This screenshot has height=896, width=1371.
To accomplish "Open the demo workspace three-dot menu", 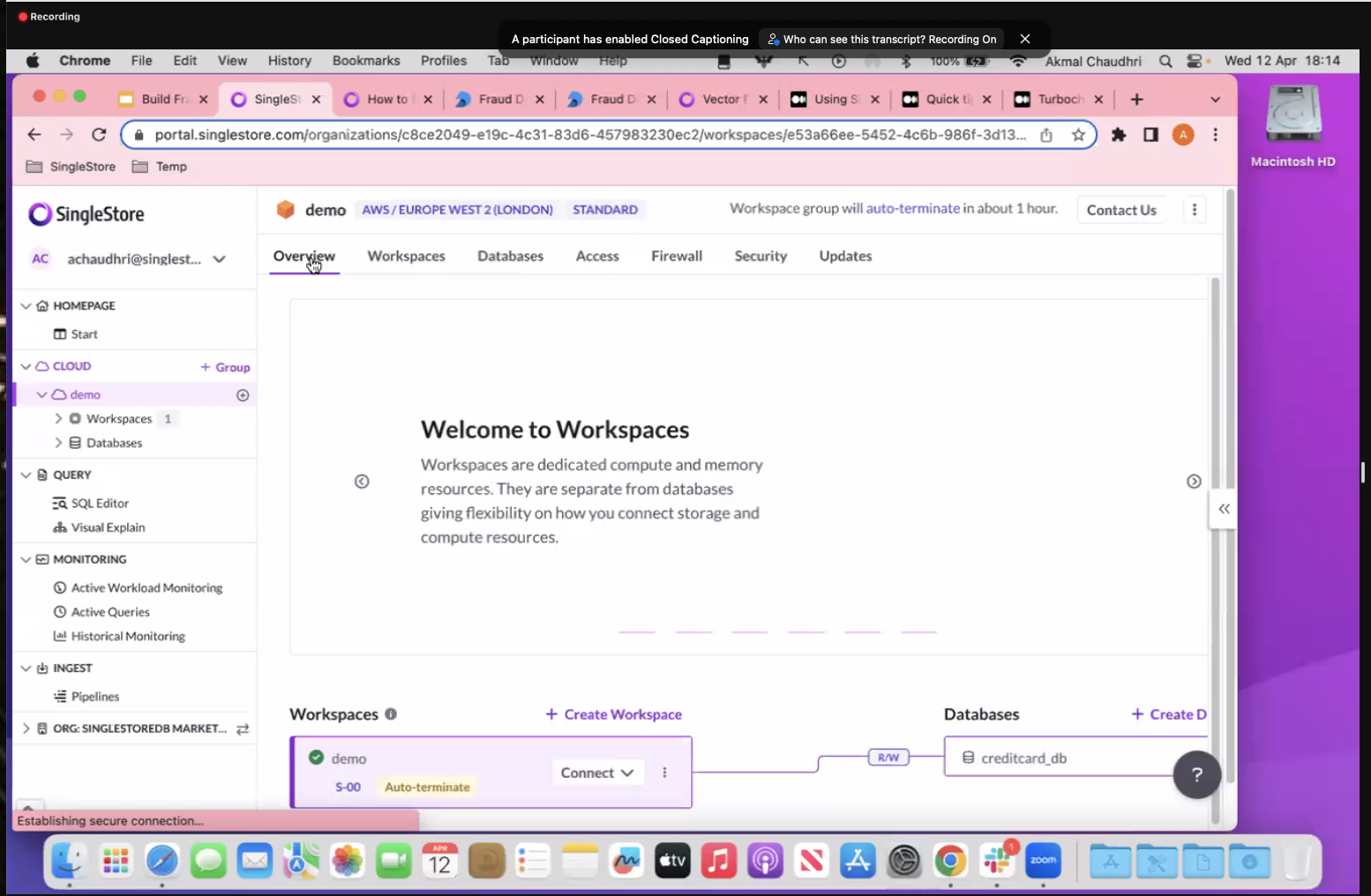I will pyautogui.click(x=664, y=773).
